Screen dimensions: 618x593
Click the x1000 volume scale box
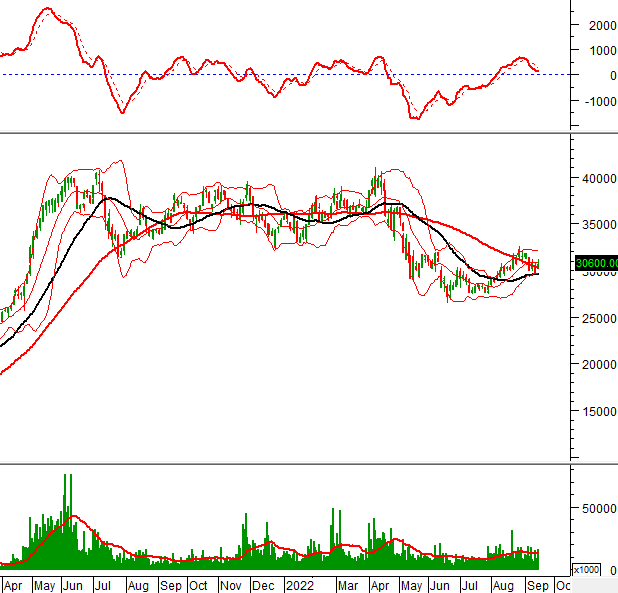pos(586,569)
